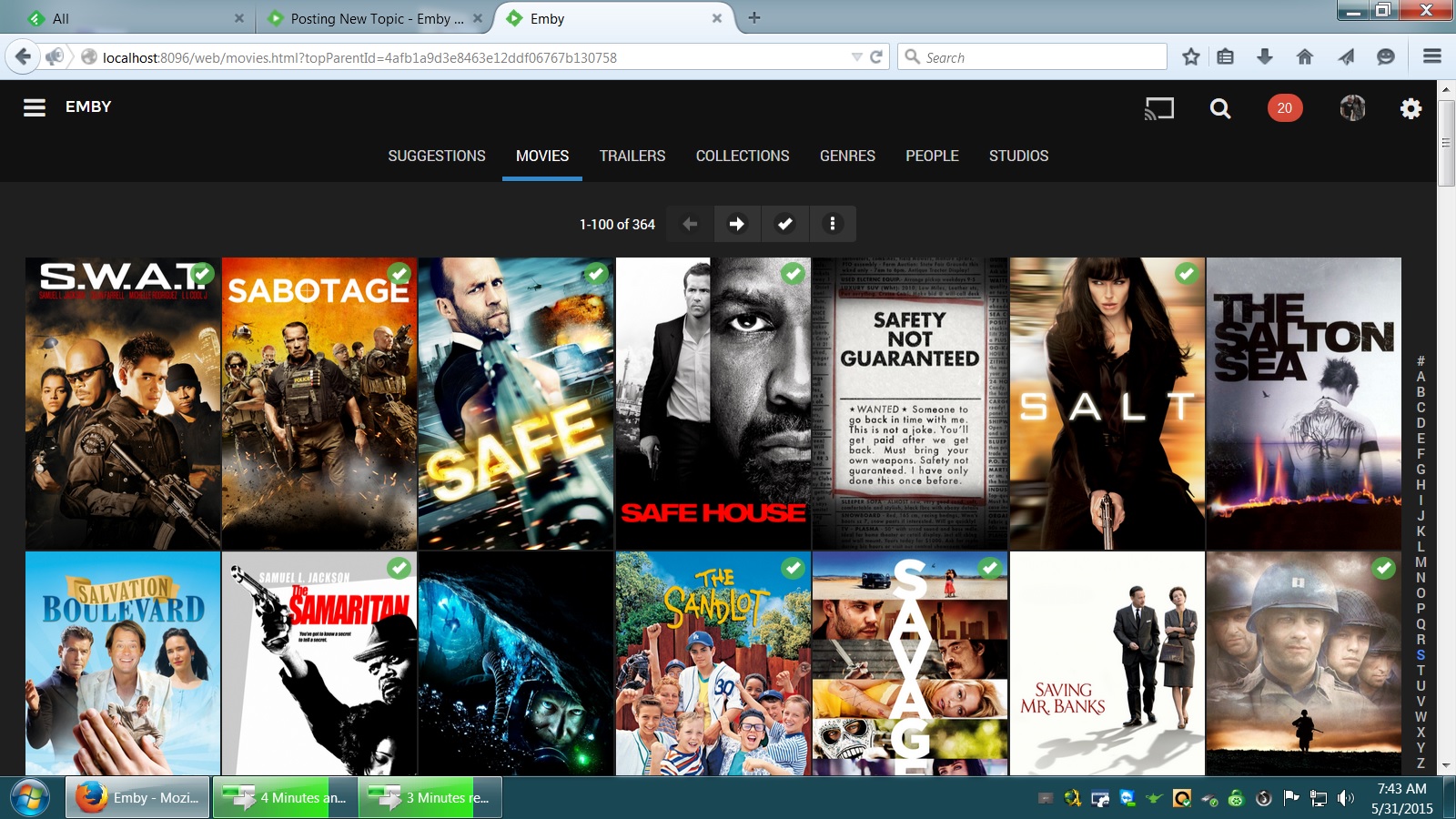This screenshot has height=819, width=1456.
Task: Click the page scrollbar up arrow
Action: (1446, 89)
